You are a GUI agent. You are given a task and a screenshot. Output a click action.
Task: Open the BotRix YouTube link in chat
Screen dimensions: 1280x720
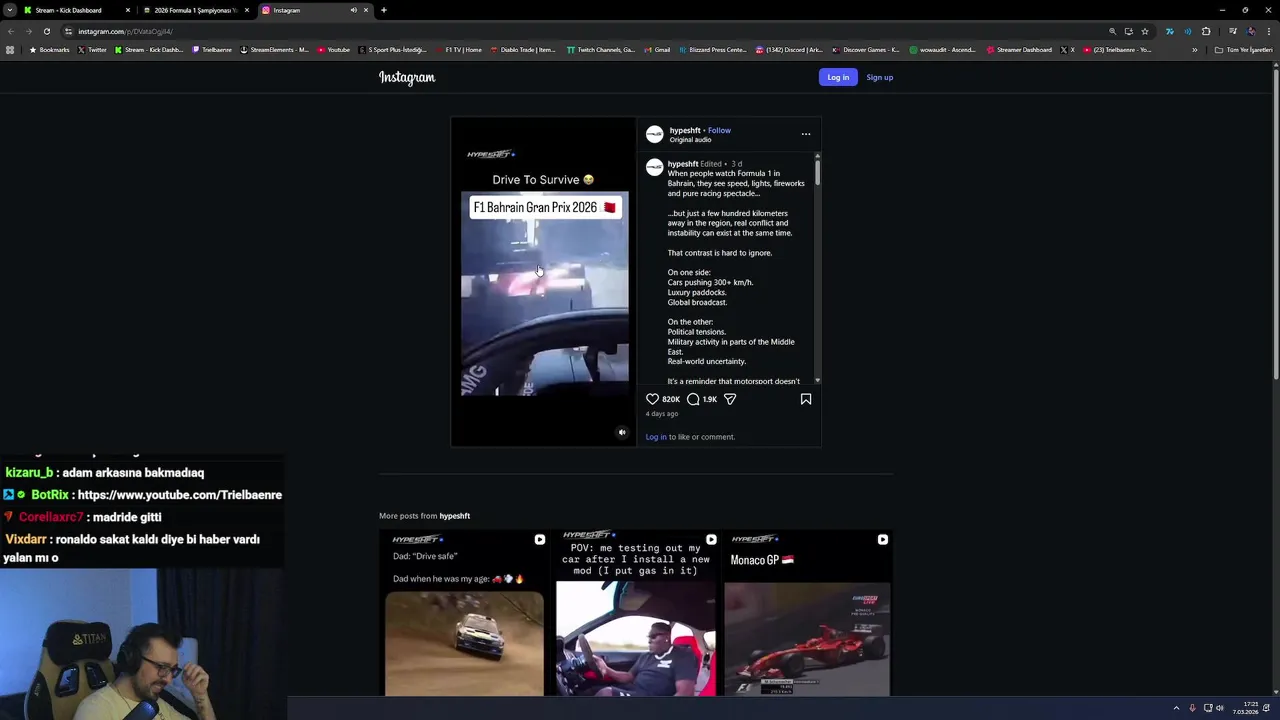(179, 495)
